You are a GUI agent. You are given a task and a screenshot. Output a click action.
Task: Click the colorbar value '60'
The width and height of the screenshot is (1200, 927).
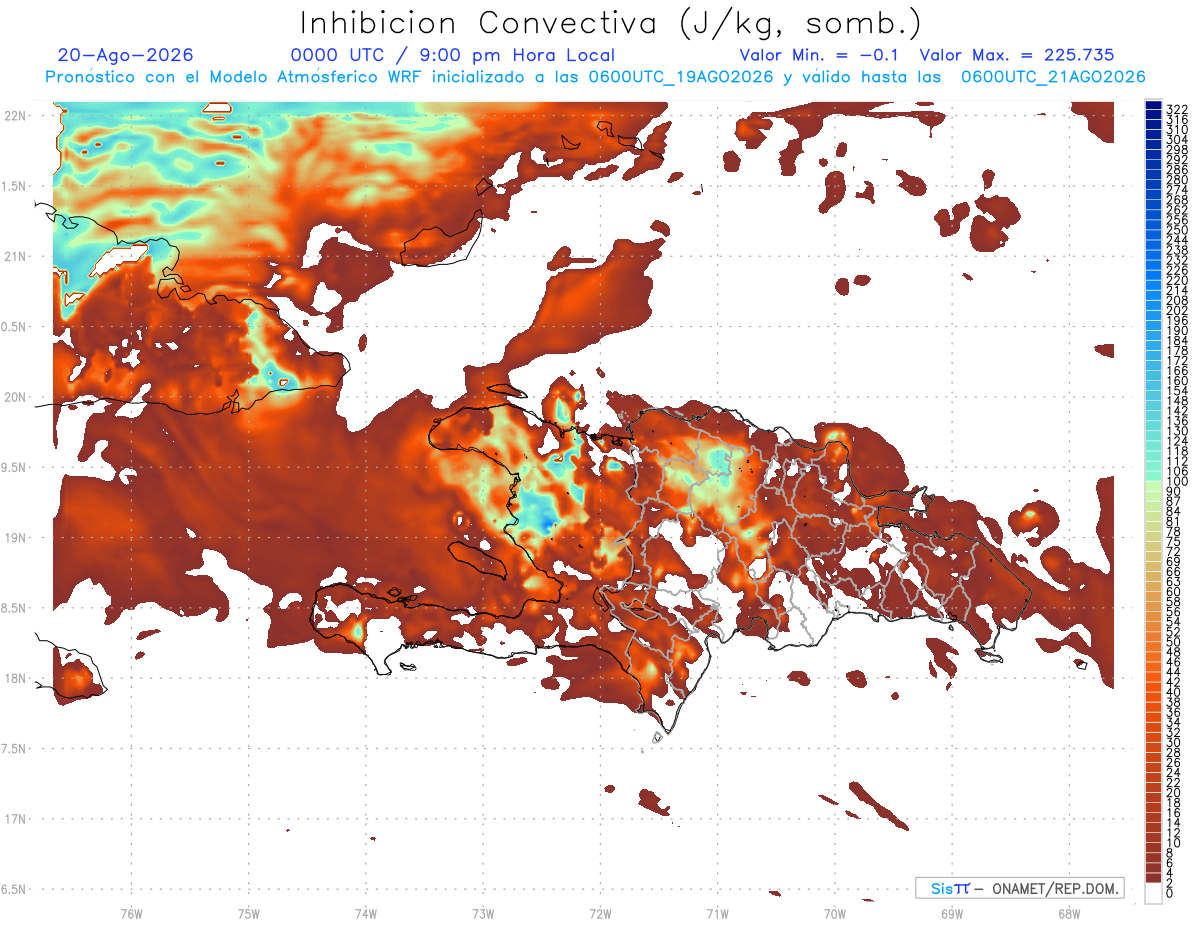(1174, 592)
